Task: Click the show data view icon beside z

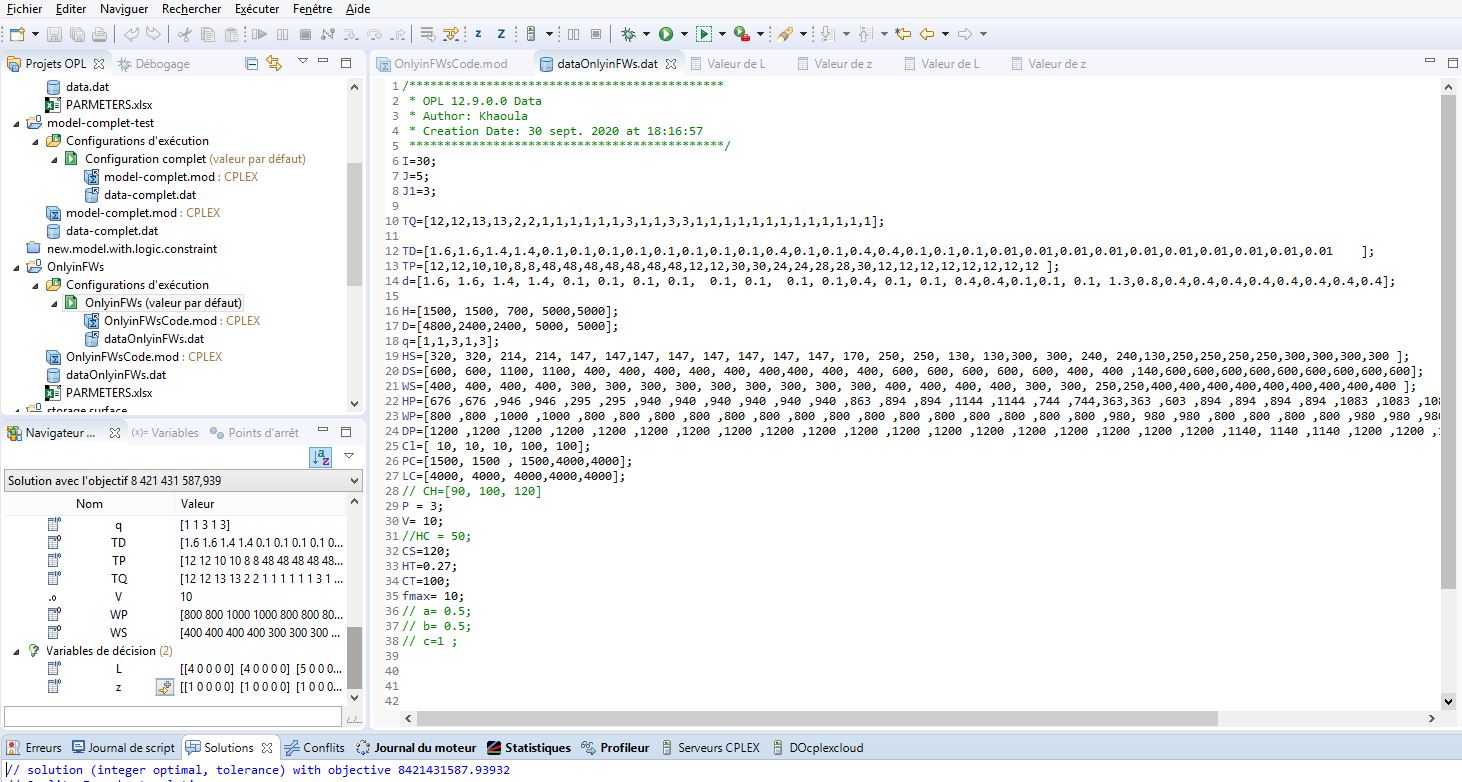Action: [x=165, y=687]
